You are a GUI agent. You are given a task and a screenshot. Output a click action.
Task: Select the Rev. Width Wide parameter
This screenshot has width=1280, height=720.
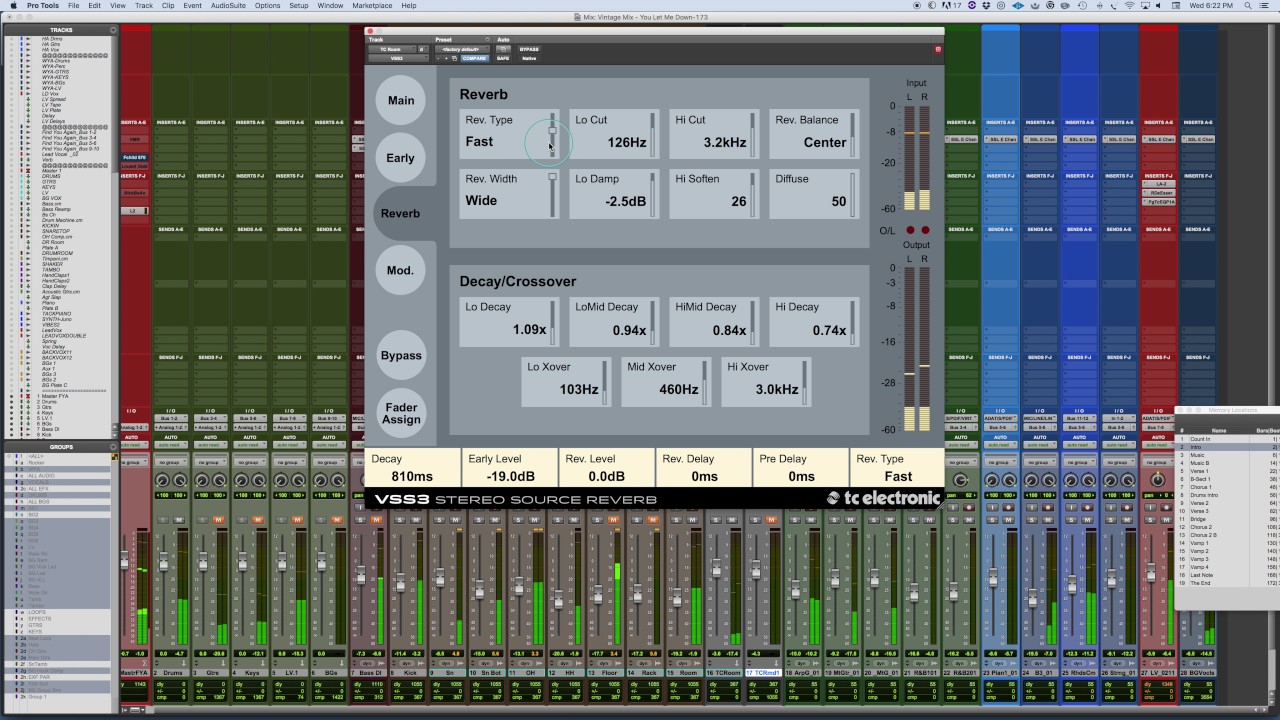click(510, 193)
